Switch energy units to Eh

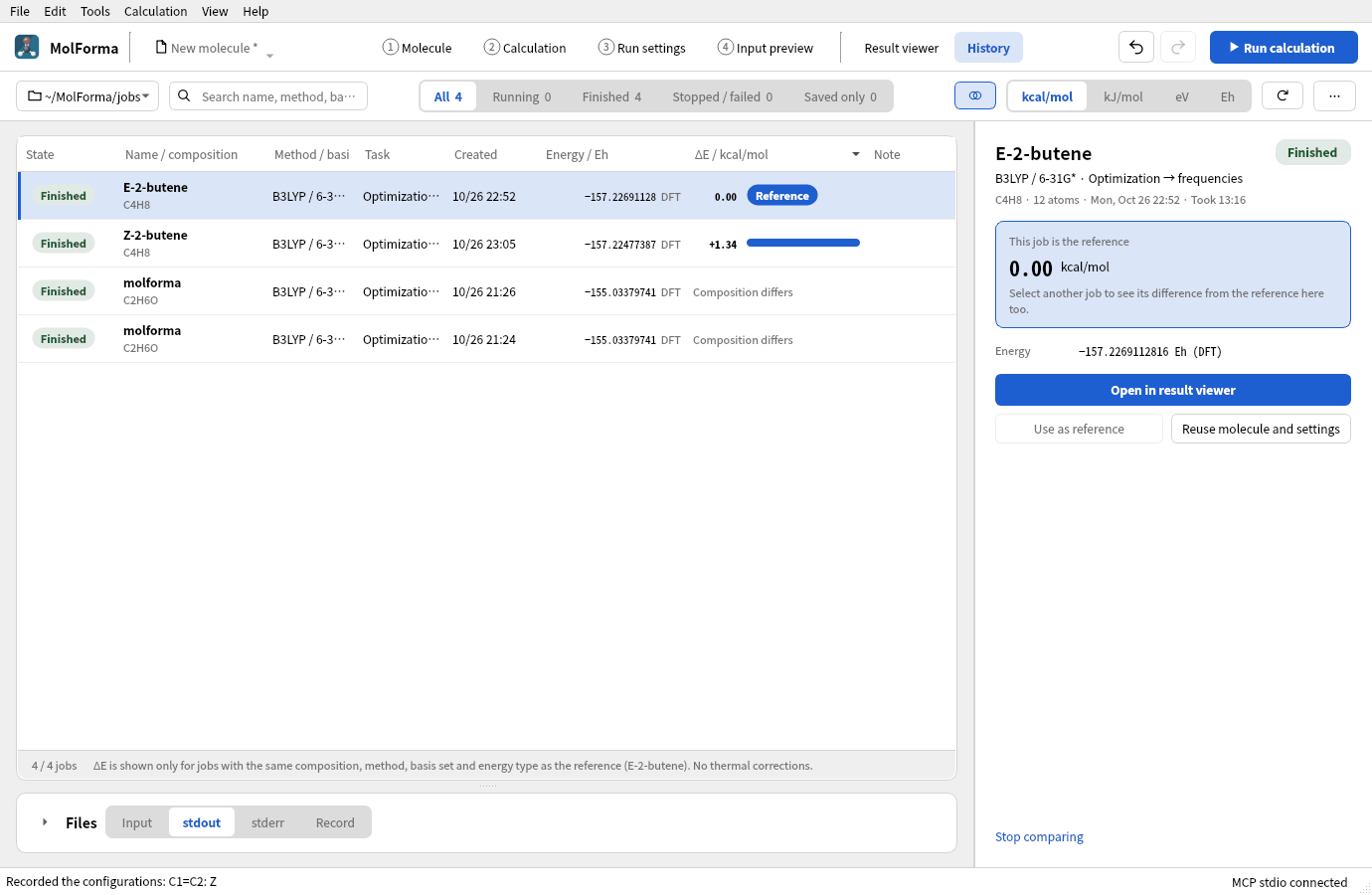pyautogui.click(x=1228, y=96)
